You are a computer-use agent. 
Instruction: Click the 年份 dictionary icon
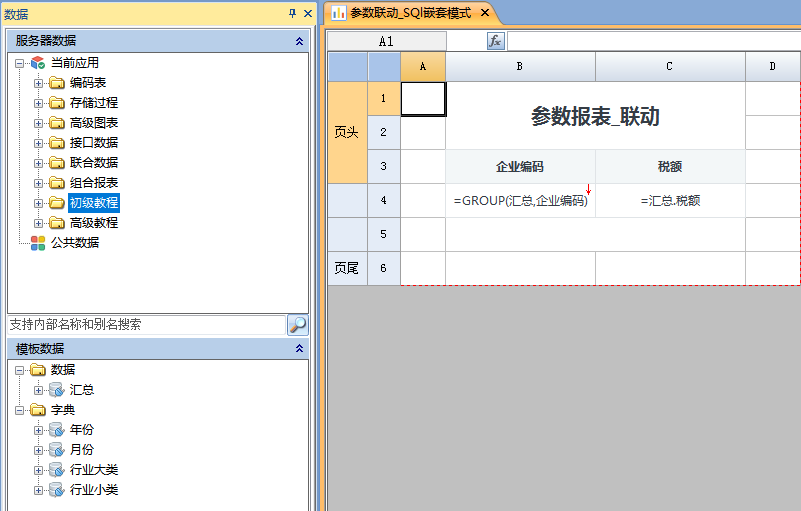coord(57,430)
